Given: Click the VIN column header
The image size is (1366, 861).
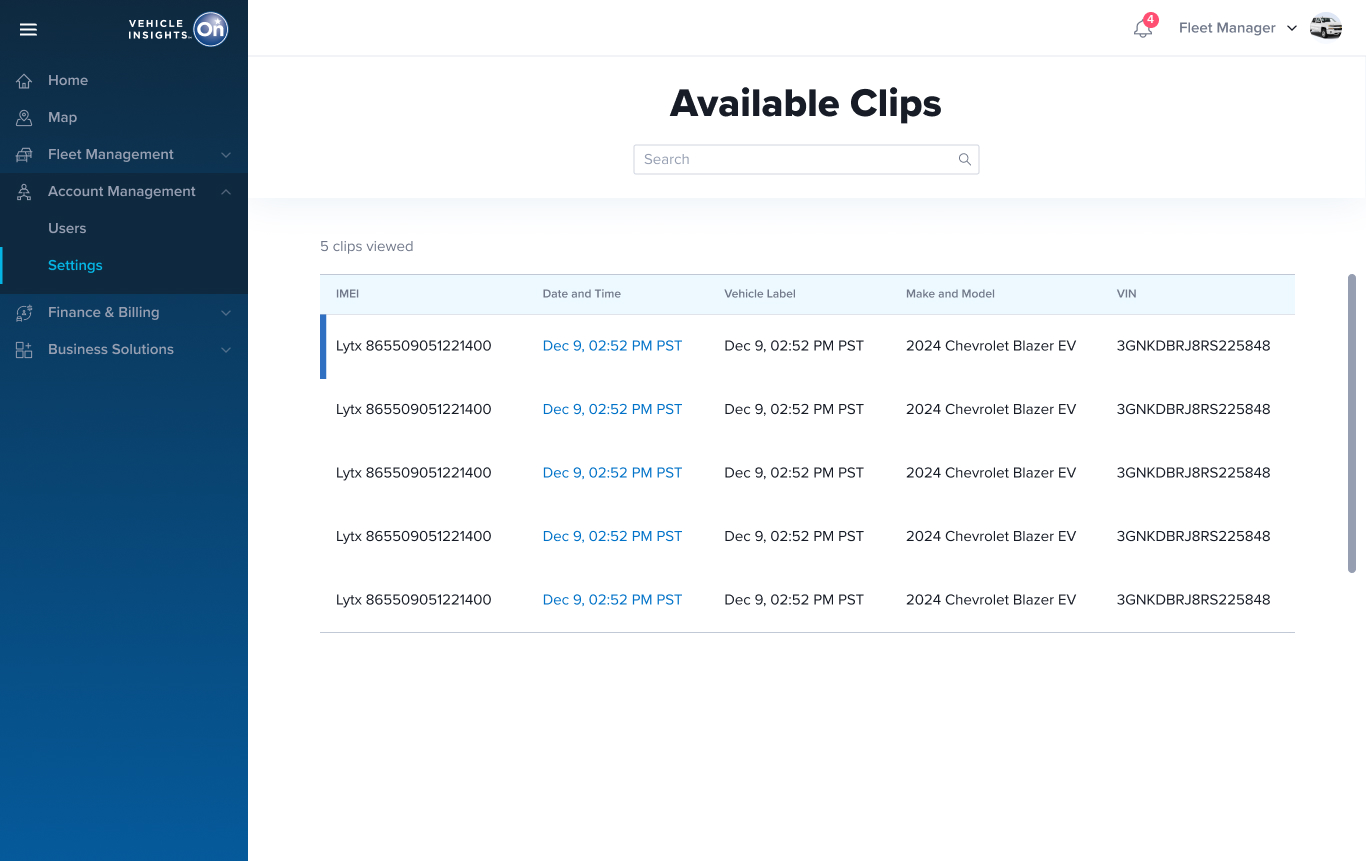Looking at the screenshot, I should tap(1126, 294).
